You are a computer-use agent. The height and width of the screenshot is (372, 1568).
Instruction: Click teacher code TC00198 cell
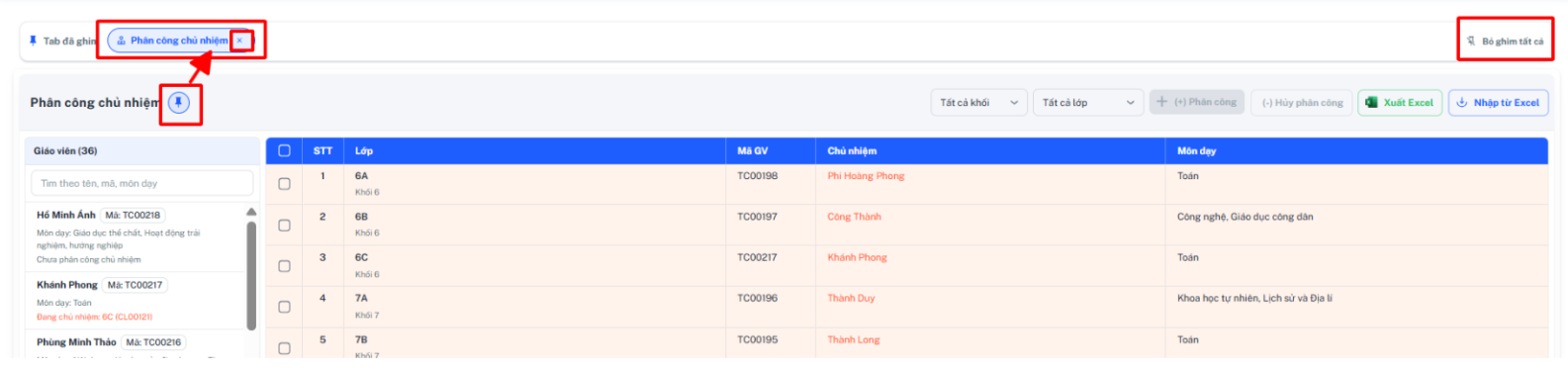758,176
